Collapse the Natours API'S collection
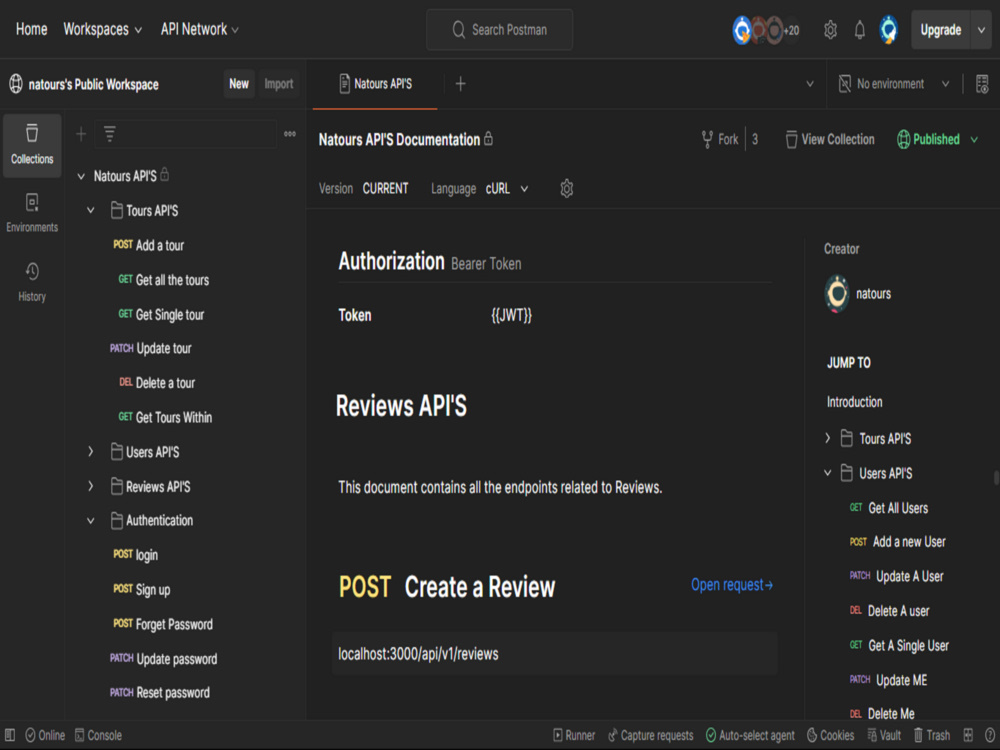Image resolution: width=1000 pixels, height=750 pixels. [x=81, y=176]
